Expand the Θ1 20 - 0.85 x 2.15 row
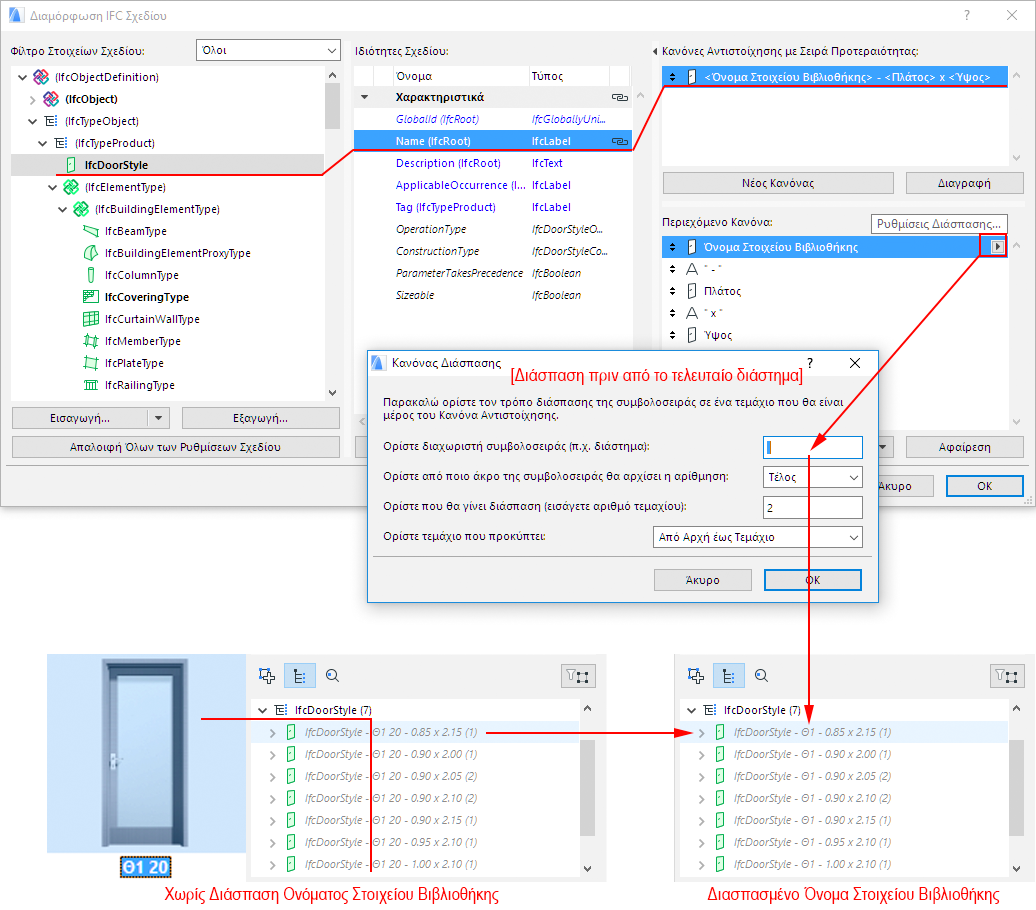 [272, 733]
